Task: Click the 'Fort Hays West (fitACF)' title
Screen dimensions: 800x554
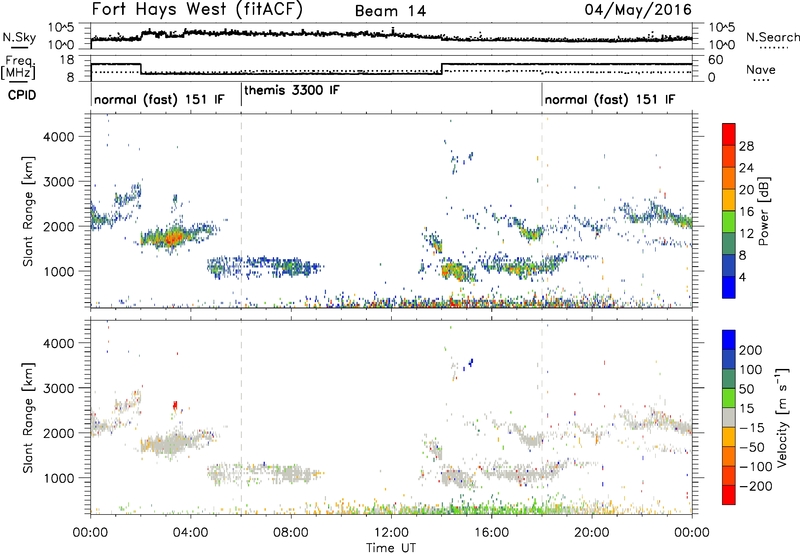Action: tap(197, 9)
